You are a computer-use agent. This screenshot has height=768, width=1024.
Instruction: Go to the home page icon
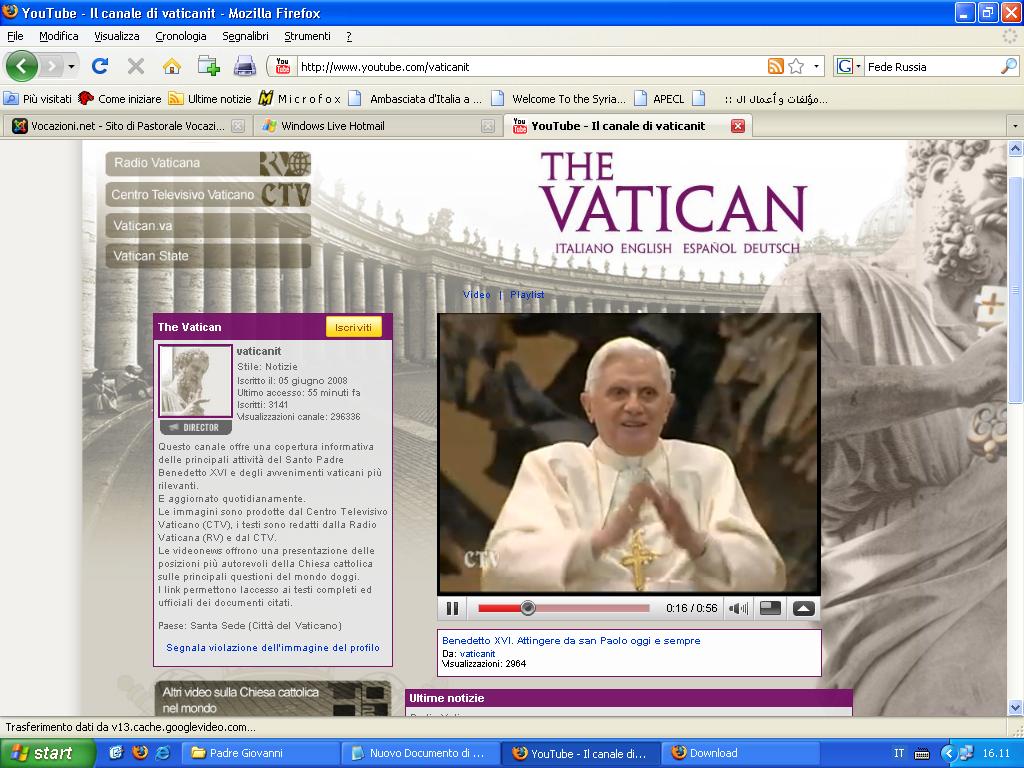tap(172, 66)
